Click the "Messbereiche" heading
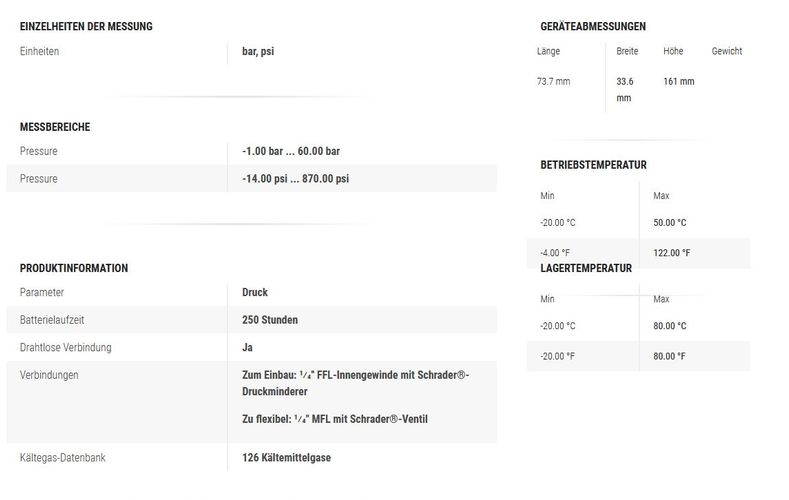The height and width of the screenshot is (500, 789). [x=56, y=127]
